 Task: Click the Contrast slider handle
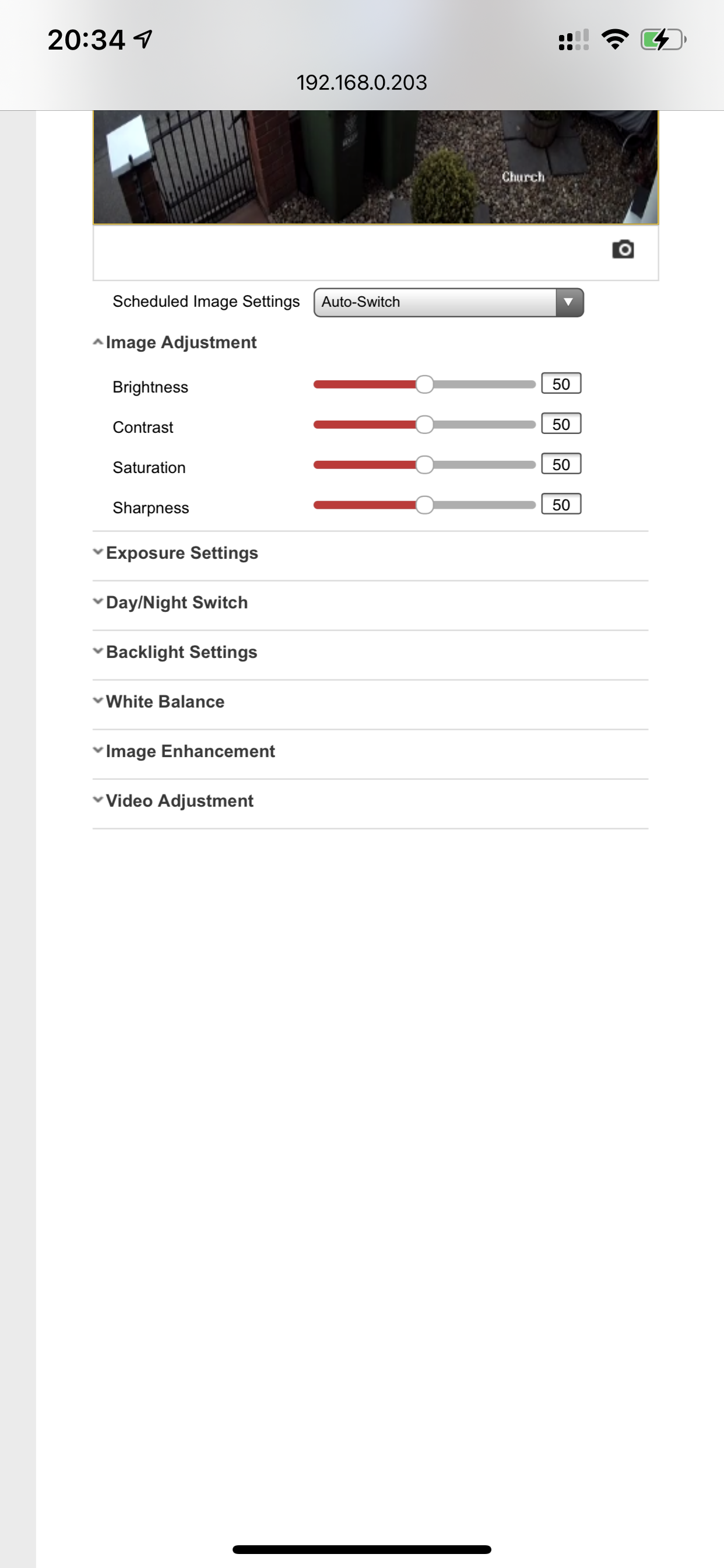click(x=425, y=425)
